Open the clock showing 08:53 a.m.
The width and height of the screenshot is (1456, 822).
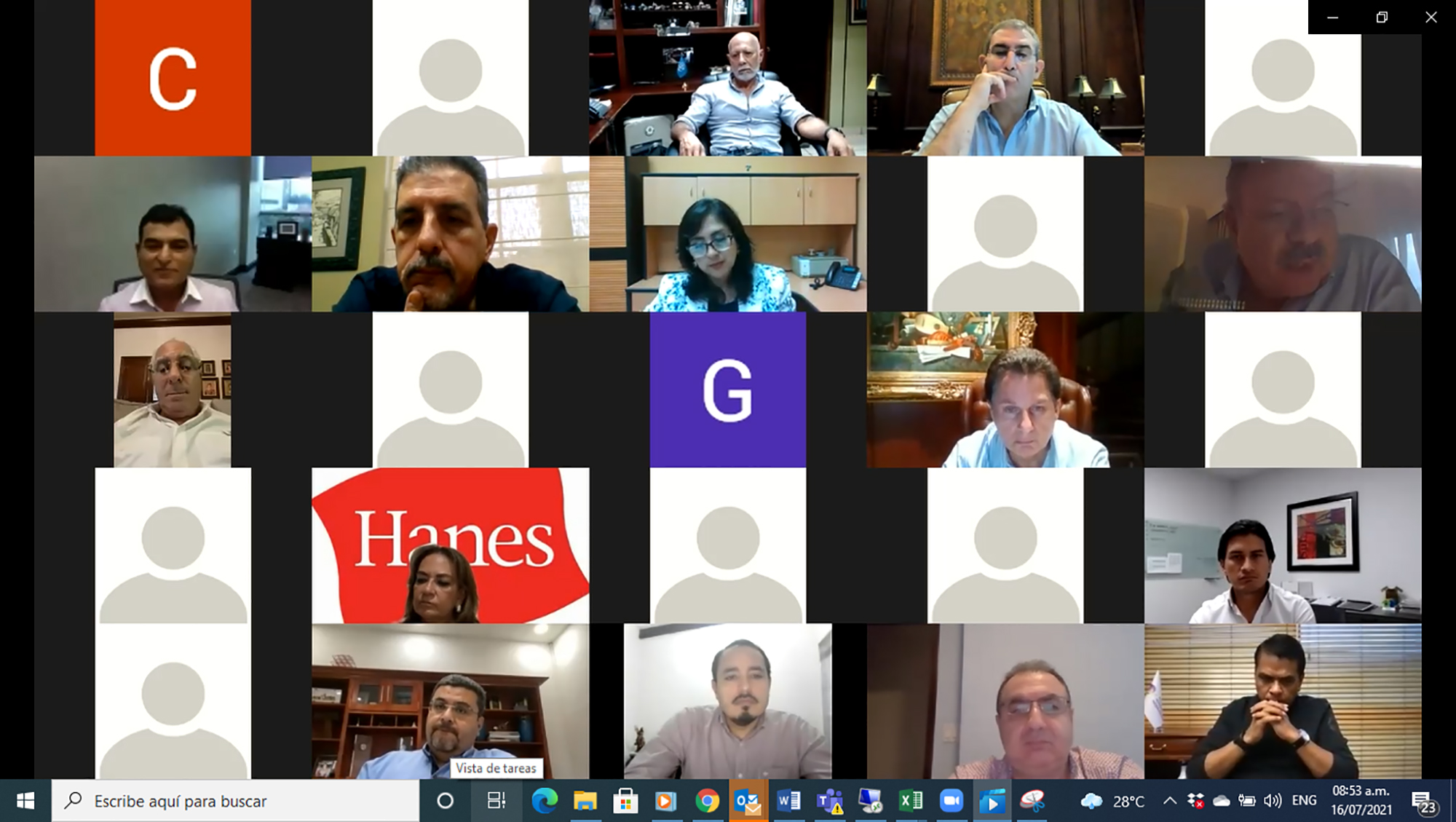(1361, 800)
